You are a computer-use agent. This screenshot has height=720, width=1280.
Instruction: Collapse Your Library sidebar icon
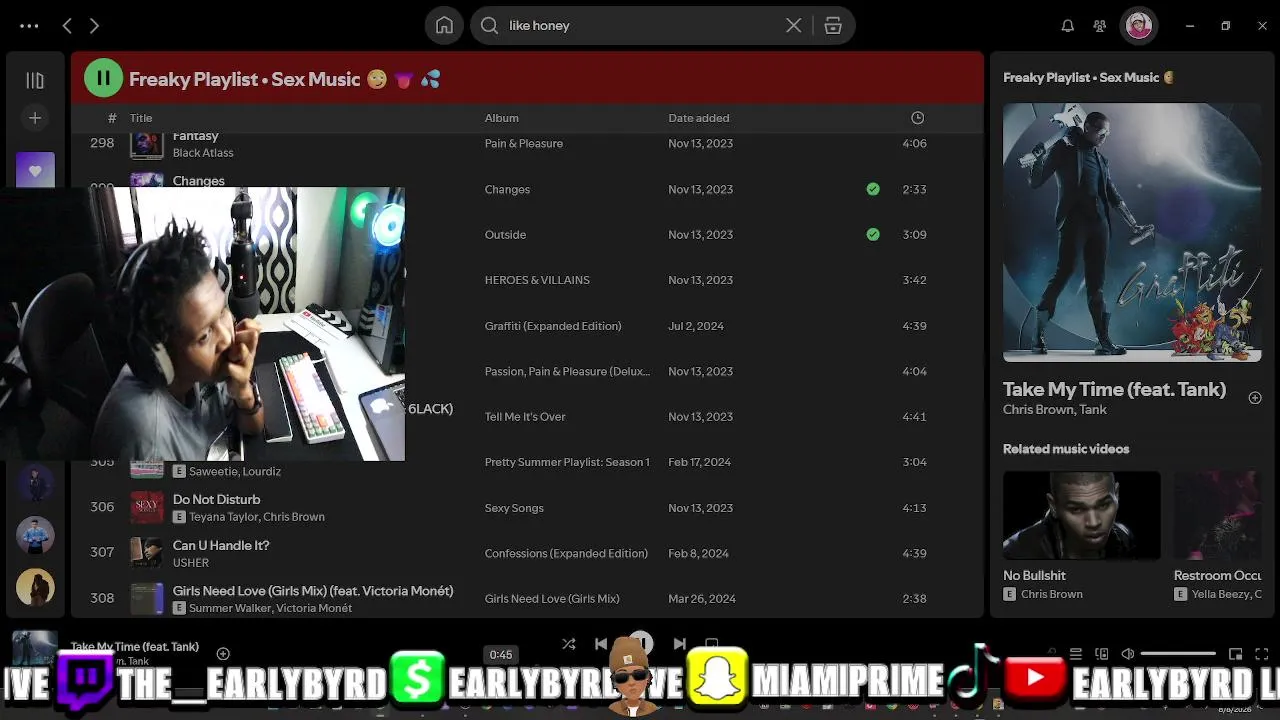[35, 80]
